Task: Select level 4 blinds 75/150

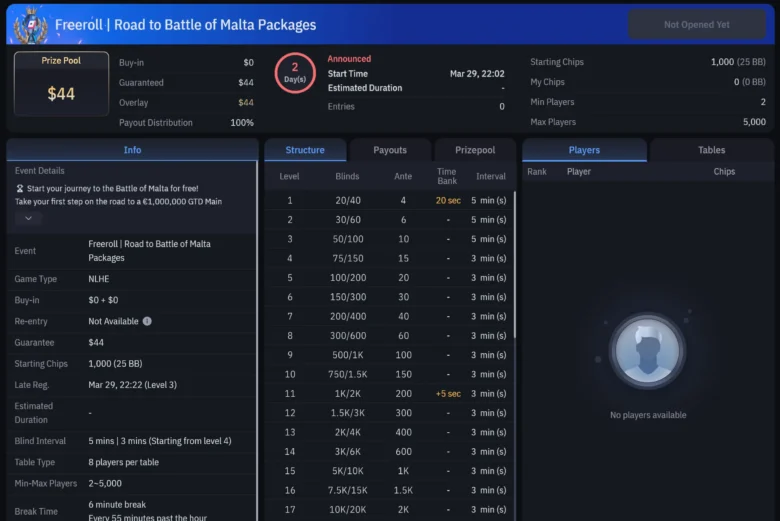Action: [348, 258]
